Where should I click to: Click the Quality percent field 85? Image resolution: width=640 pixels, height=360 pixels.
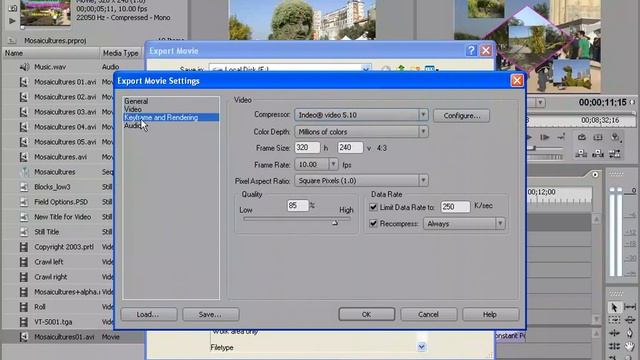point(298,205)
